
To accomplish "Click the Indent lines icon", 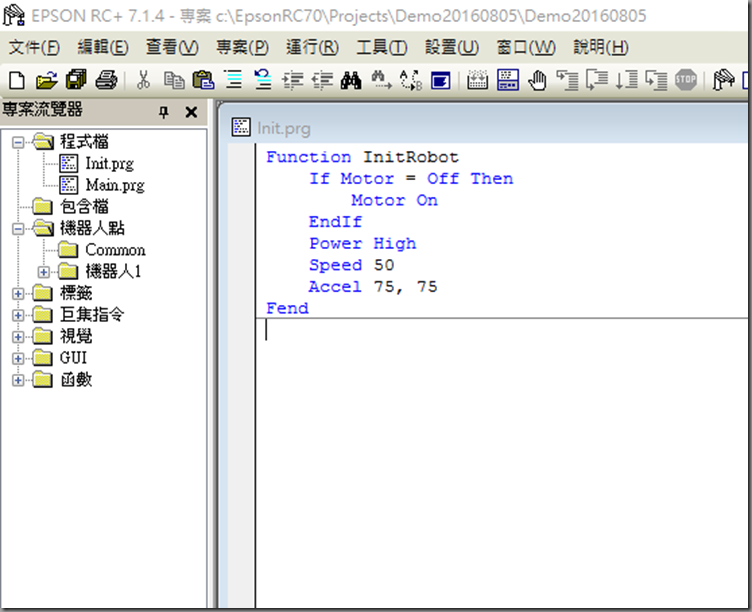I will [x=293, y=80].
